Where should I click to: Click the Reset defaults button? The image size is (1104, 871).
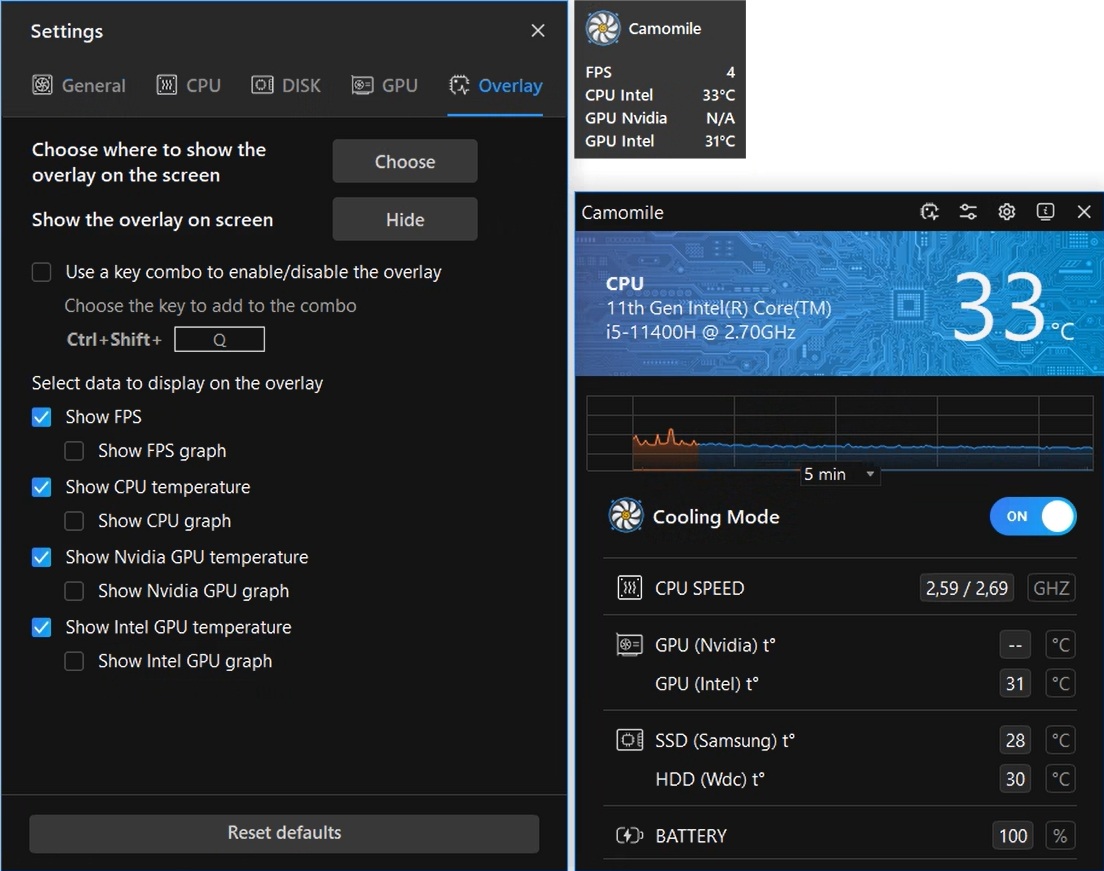284,833
